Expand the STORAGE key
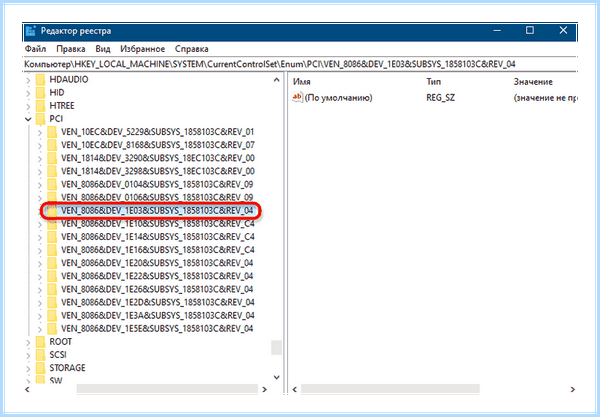 point(28,368)
